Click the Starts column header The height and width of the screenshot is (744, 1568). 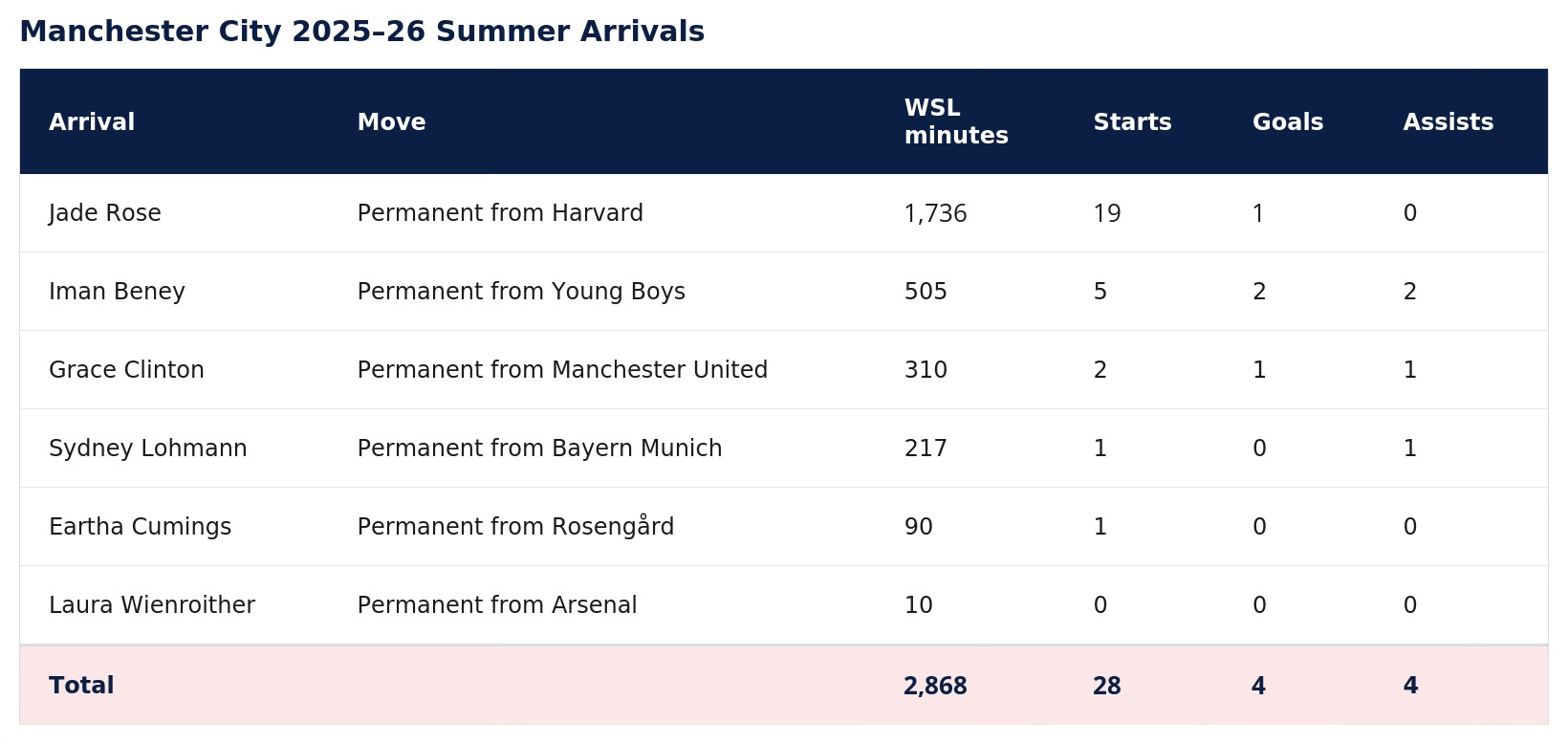tap(1132, 122)
